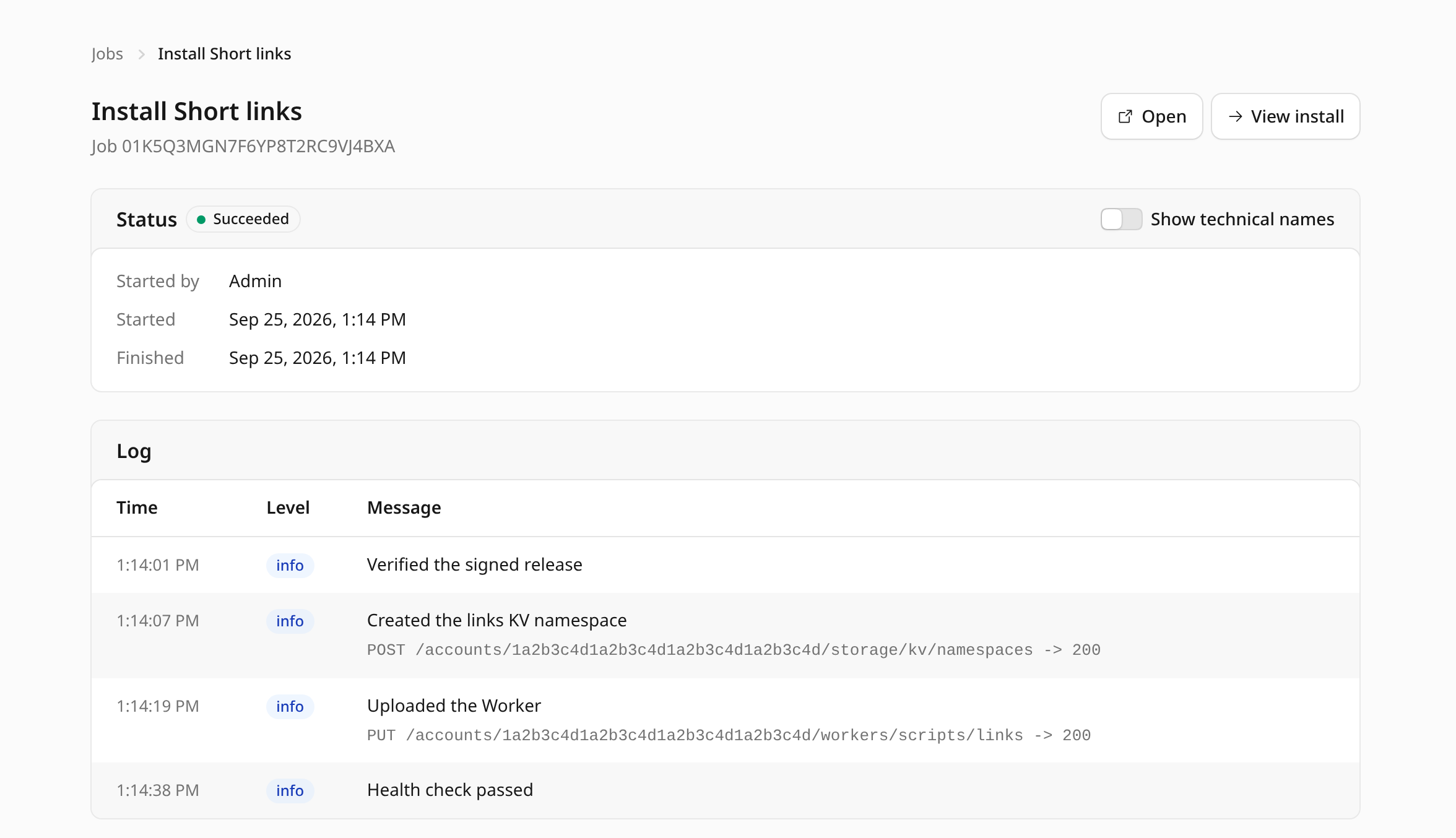Click the 1:14:07 PM log time
1456x838 pixels.
(158, 621)
